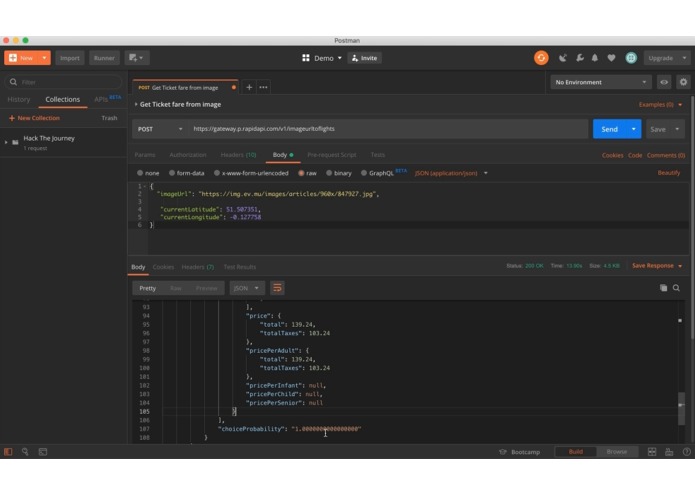Open the No Environment dropdown
Screen dimensions: 695x494
tap(600, 82)
